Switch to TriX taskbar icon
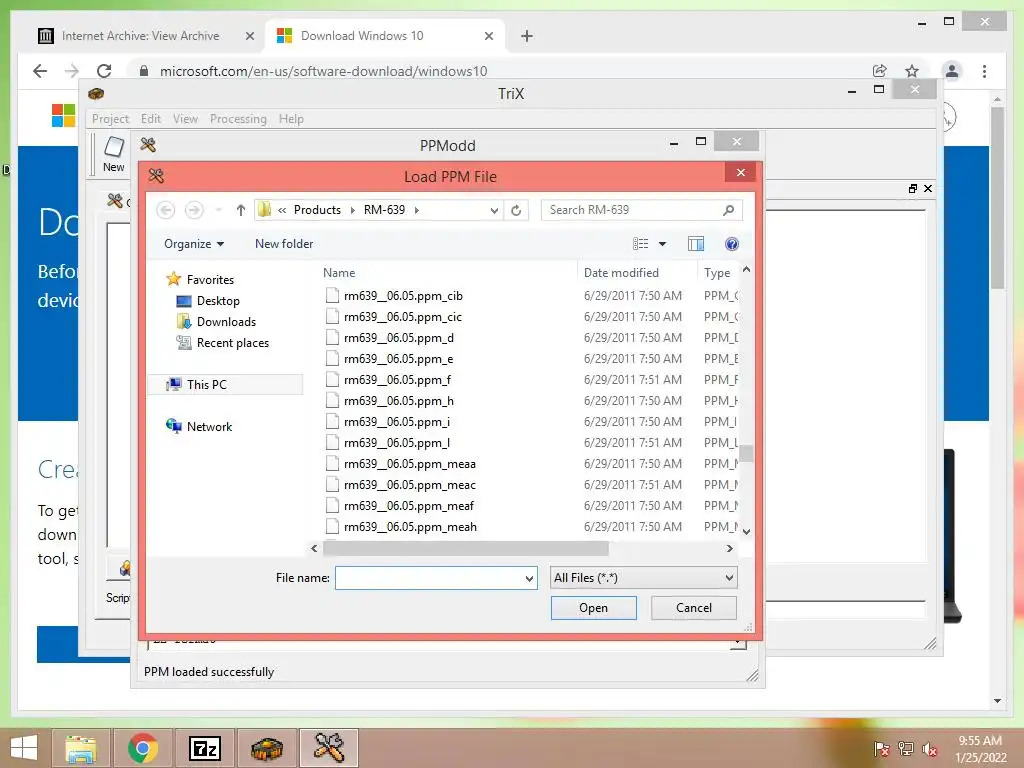 (x=266, y=748)
